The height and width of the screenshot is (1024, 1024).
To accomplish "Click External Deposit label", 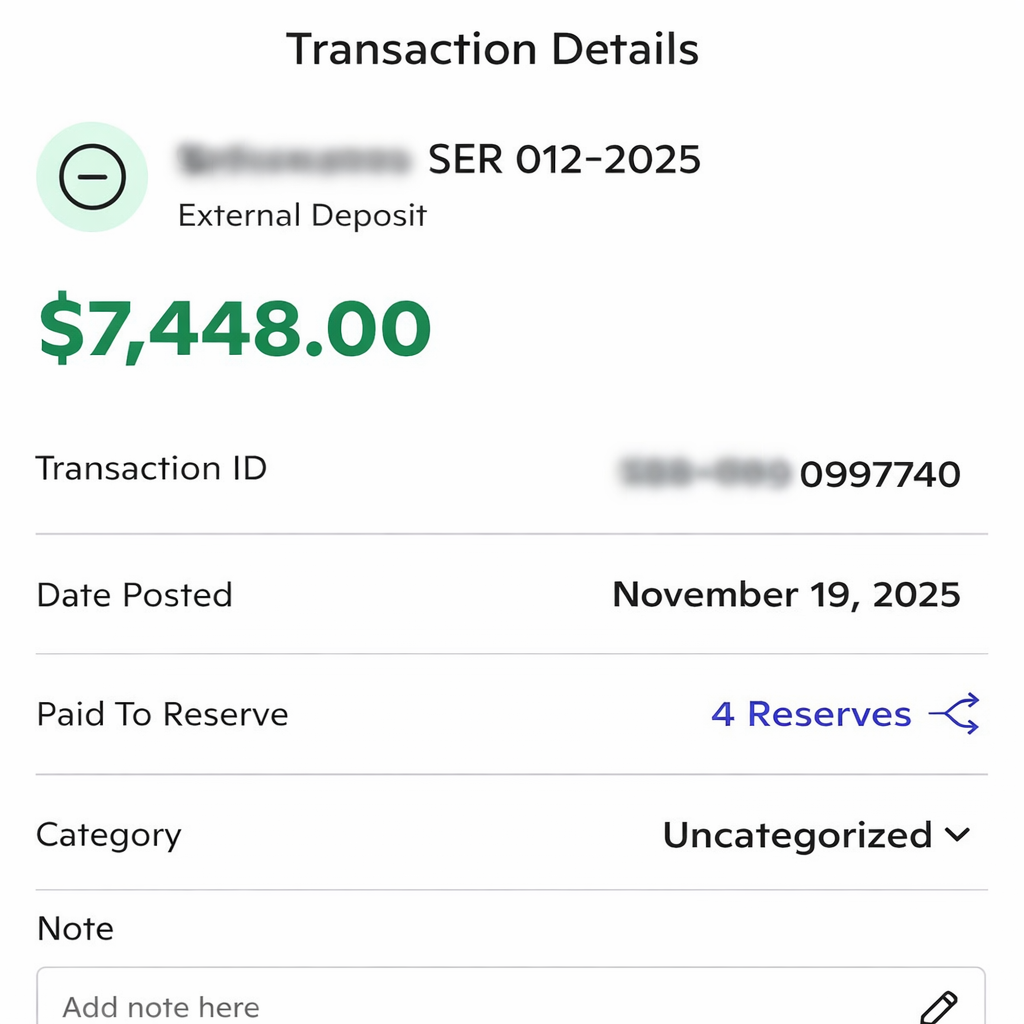I will click(302, 214).
